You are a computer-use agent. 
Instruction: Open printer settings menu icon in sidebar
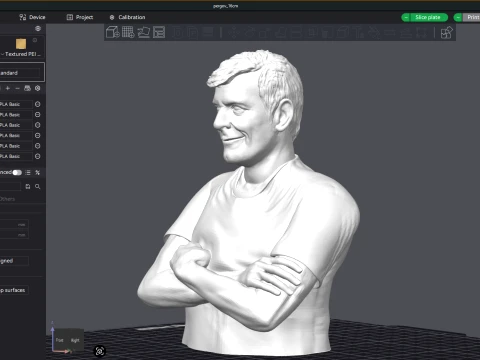38,29
